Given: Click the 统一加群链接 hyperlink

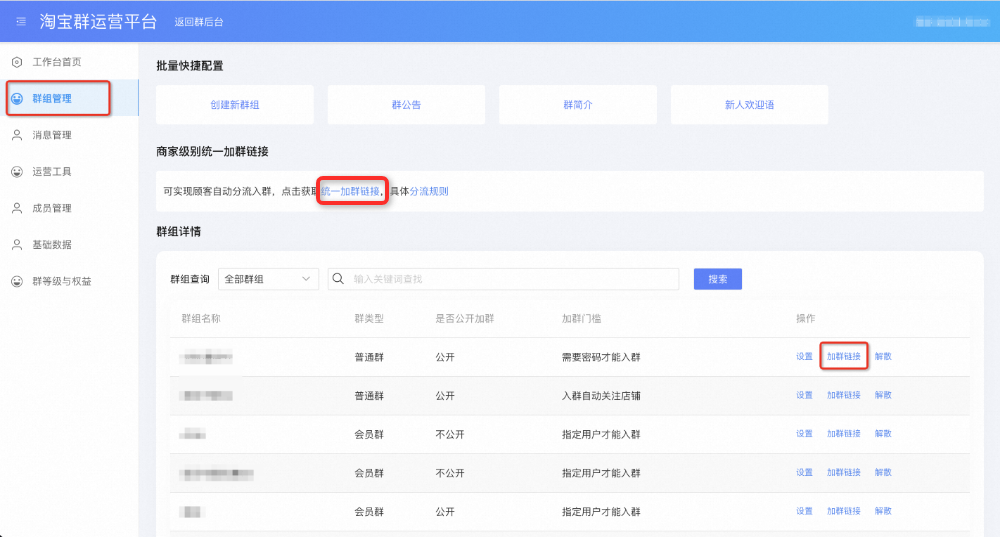Looking at the screenshot, I should tap(351, 191).
